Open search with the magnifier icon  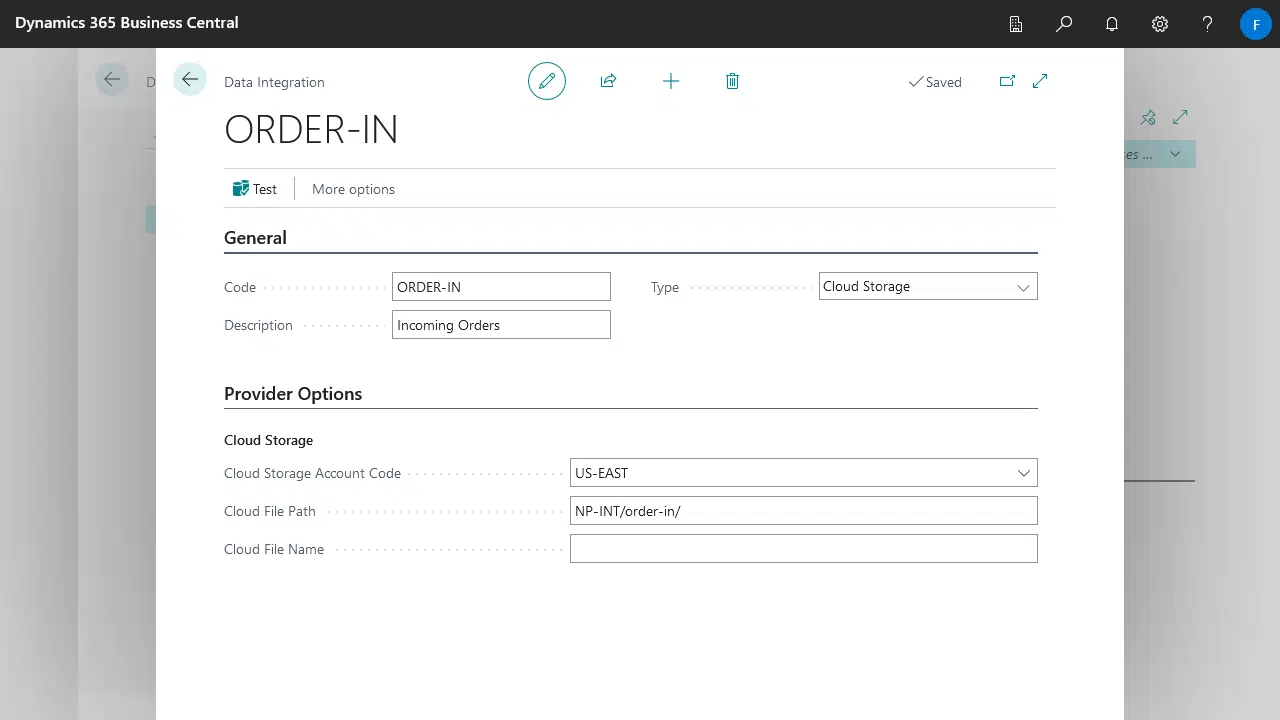[x=1063, y=23]
